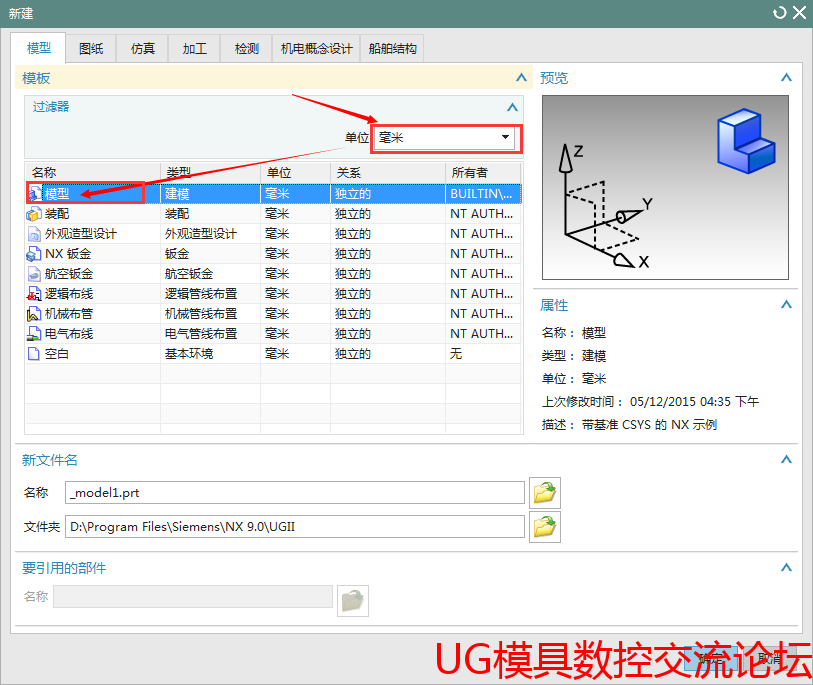Click the 逻辑布线 template icon
Image resolution: width=813 pixels, height=685 pixels.
point(34,294)
